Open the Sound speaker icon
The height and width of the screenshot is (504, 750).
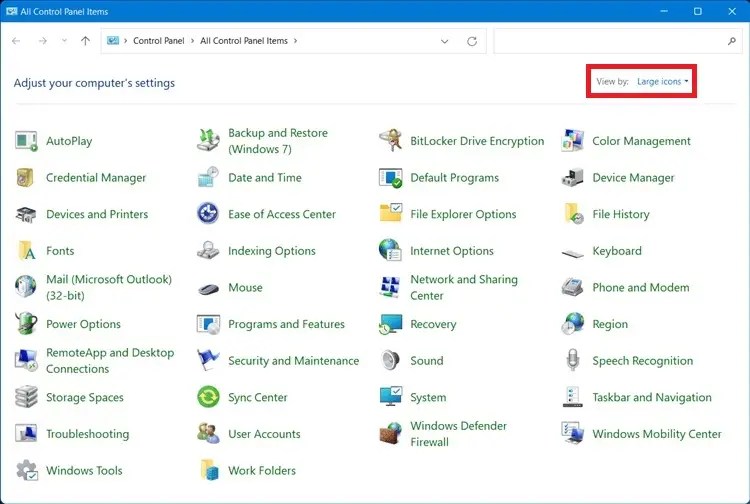[x=390, y=361]
